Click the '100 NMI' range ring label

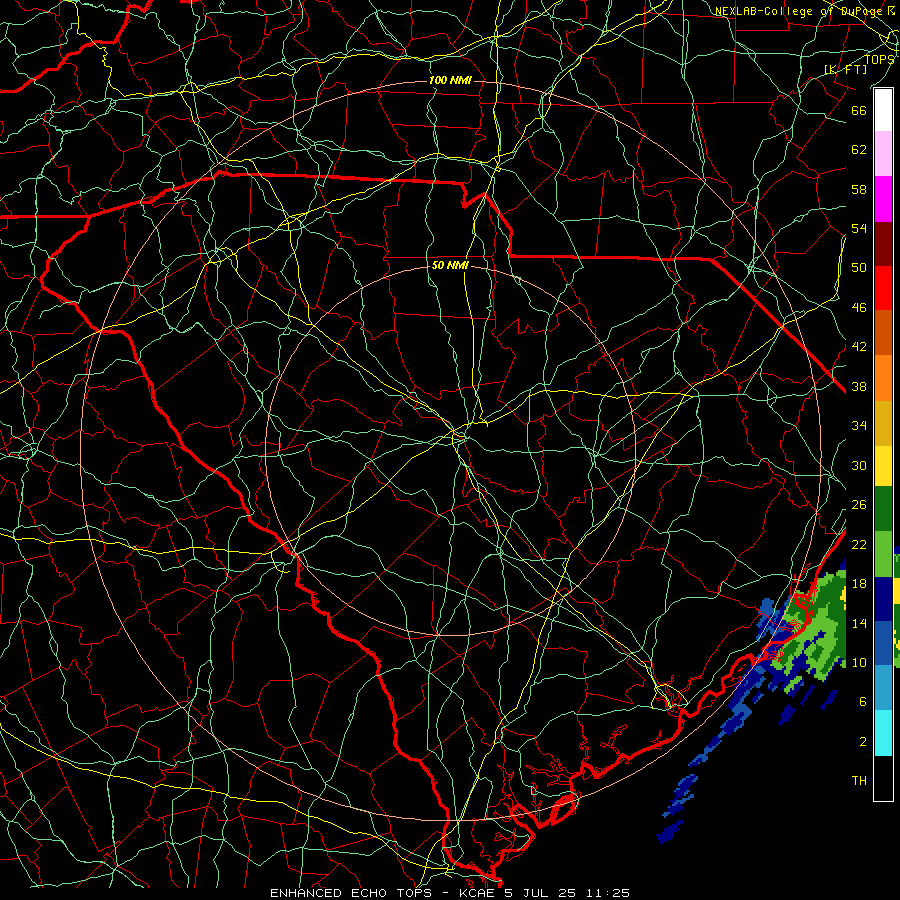450,80
